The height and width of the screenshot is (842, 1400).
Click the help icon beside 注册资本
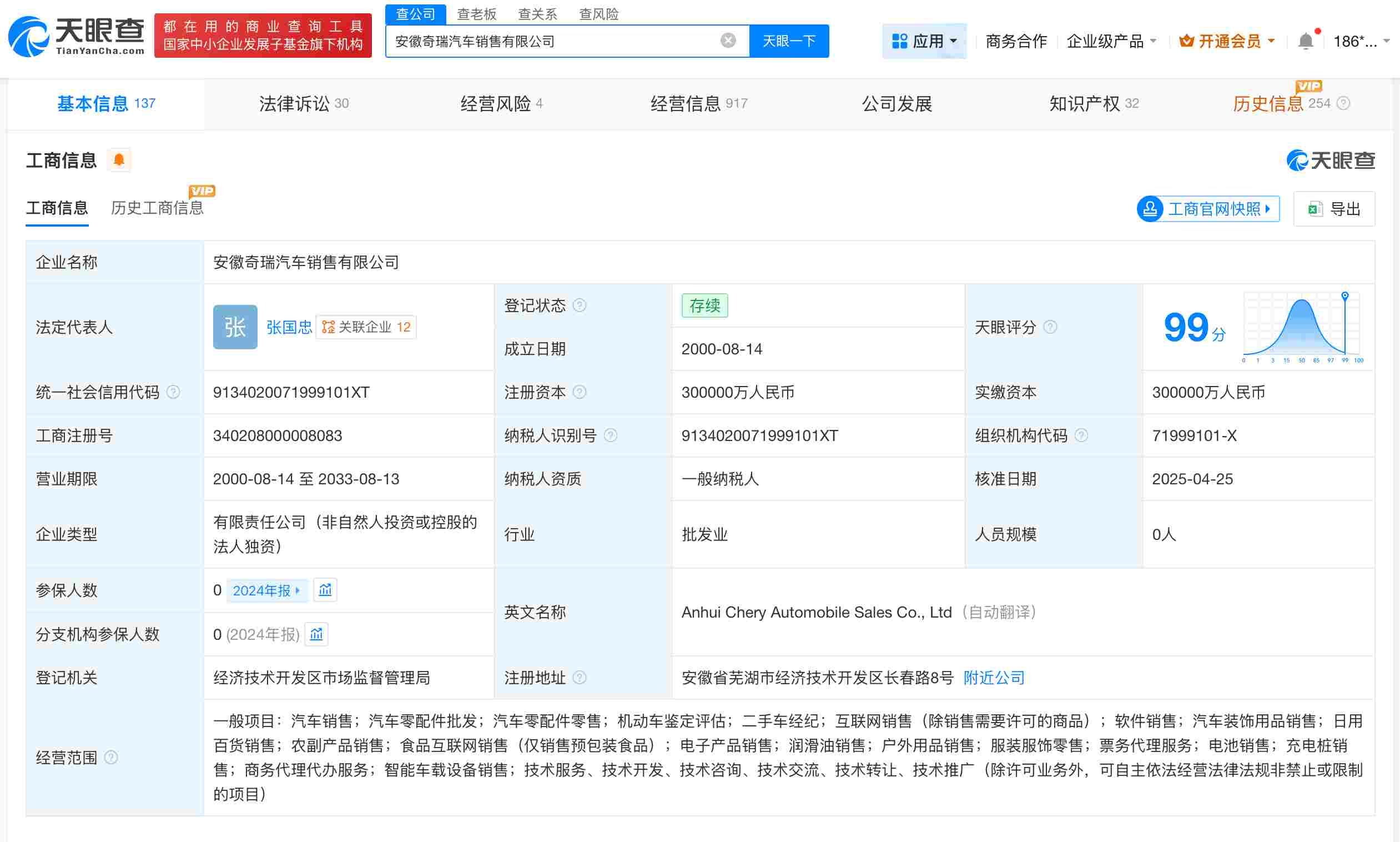point(580,392)
